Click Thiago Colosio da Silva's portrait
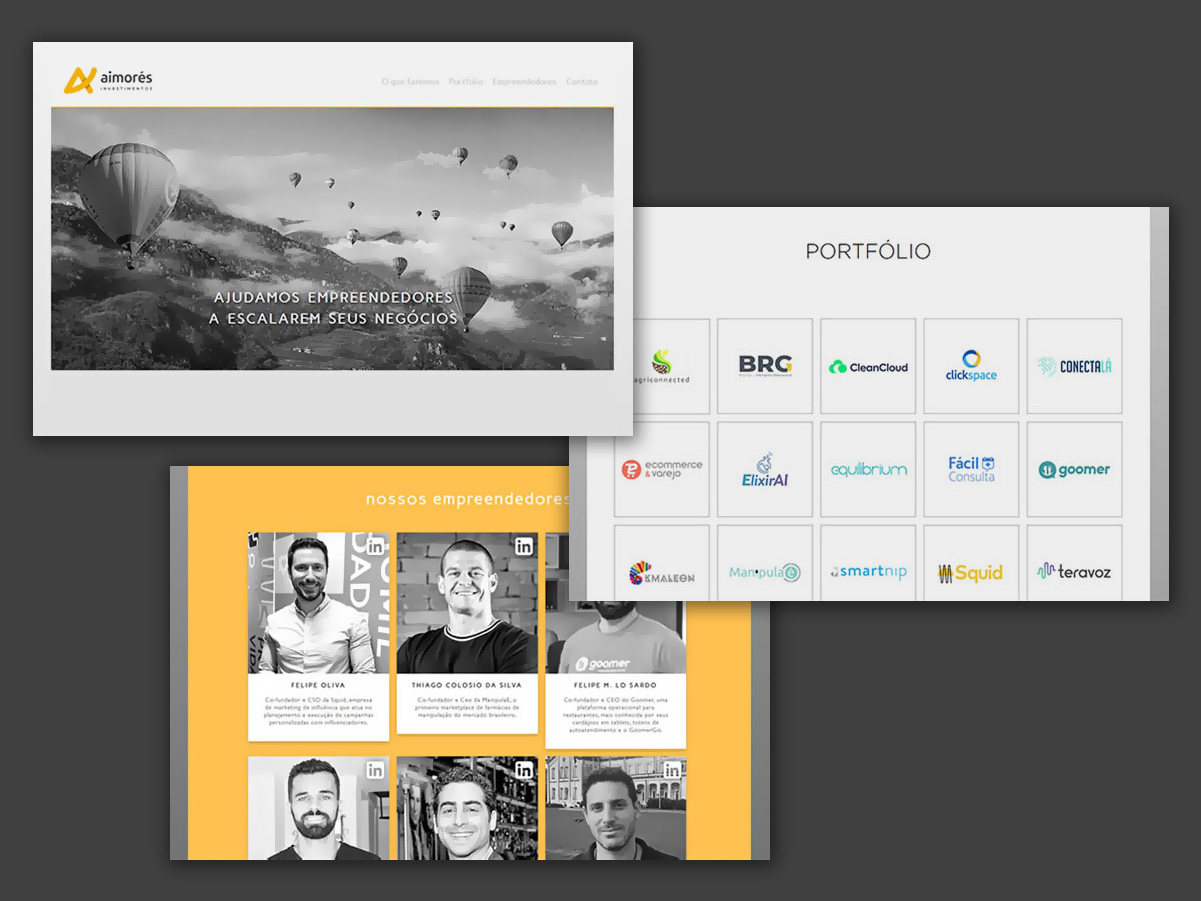This screenshot has width=1201, height=901. (x=467, y=603)
